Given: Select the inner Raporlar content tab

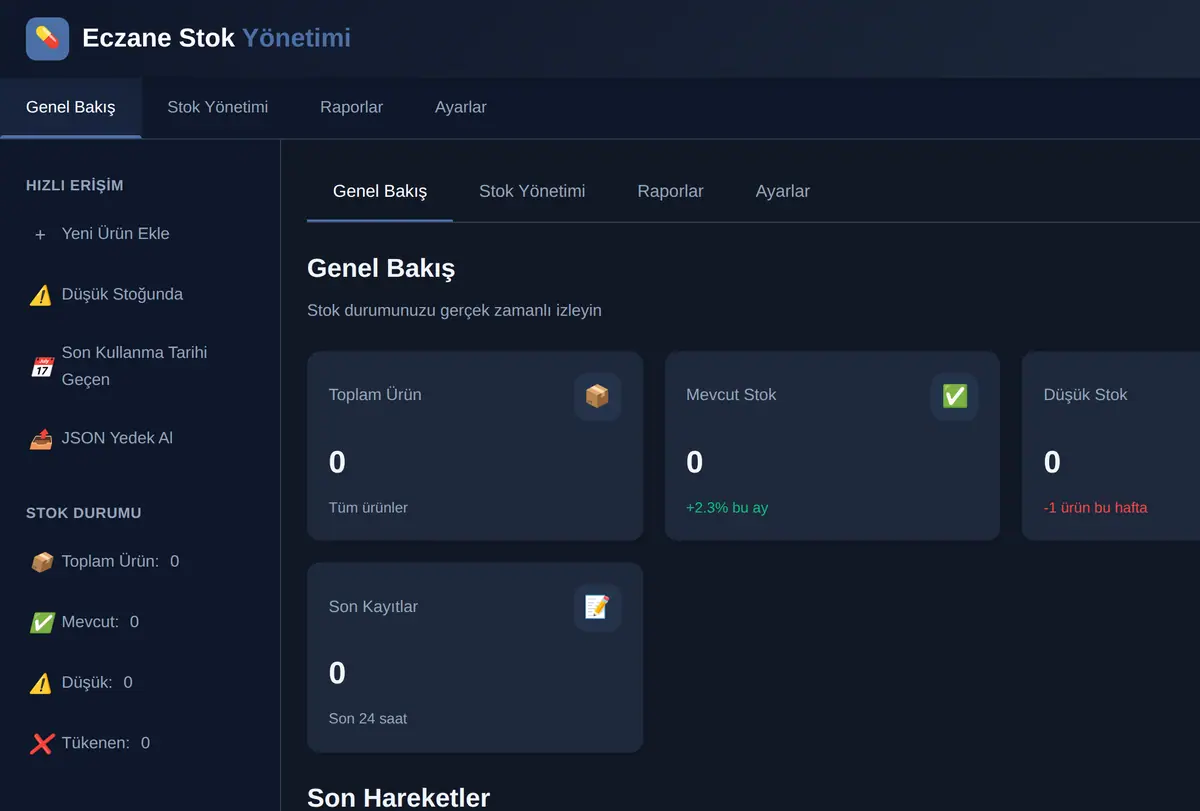Looking at the screenshot, I should click(x=670, y=191).
